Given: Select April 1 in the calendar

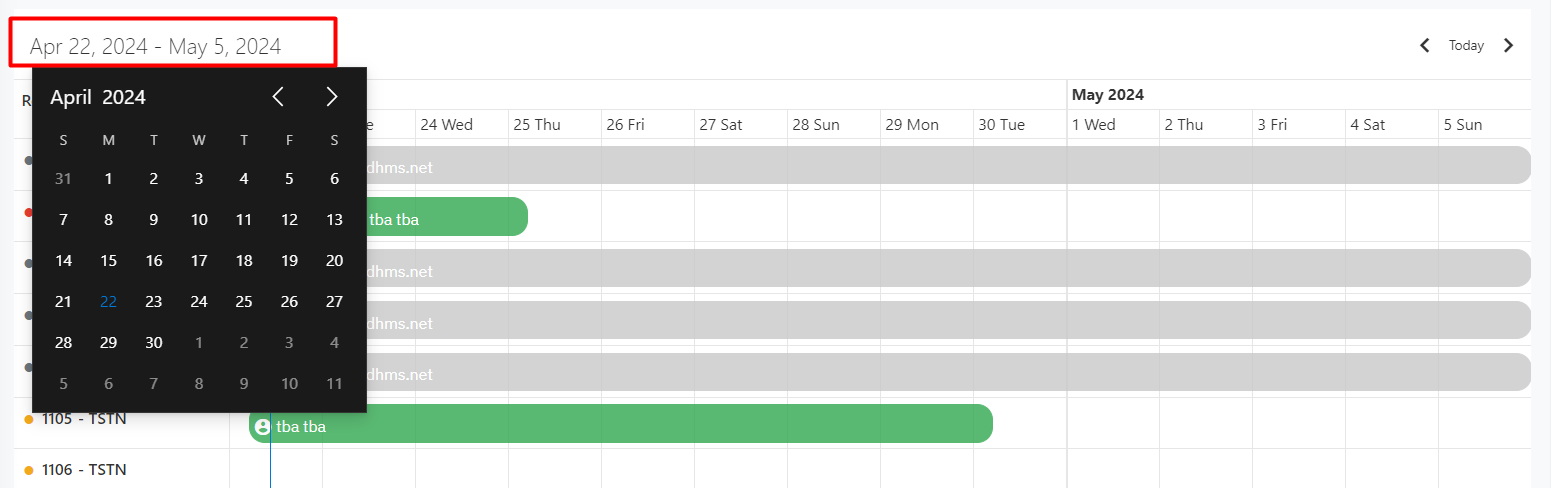Looking at the screenshot, I should point(109,179).
